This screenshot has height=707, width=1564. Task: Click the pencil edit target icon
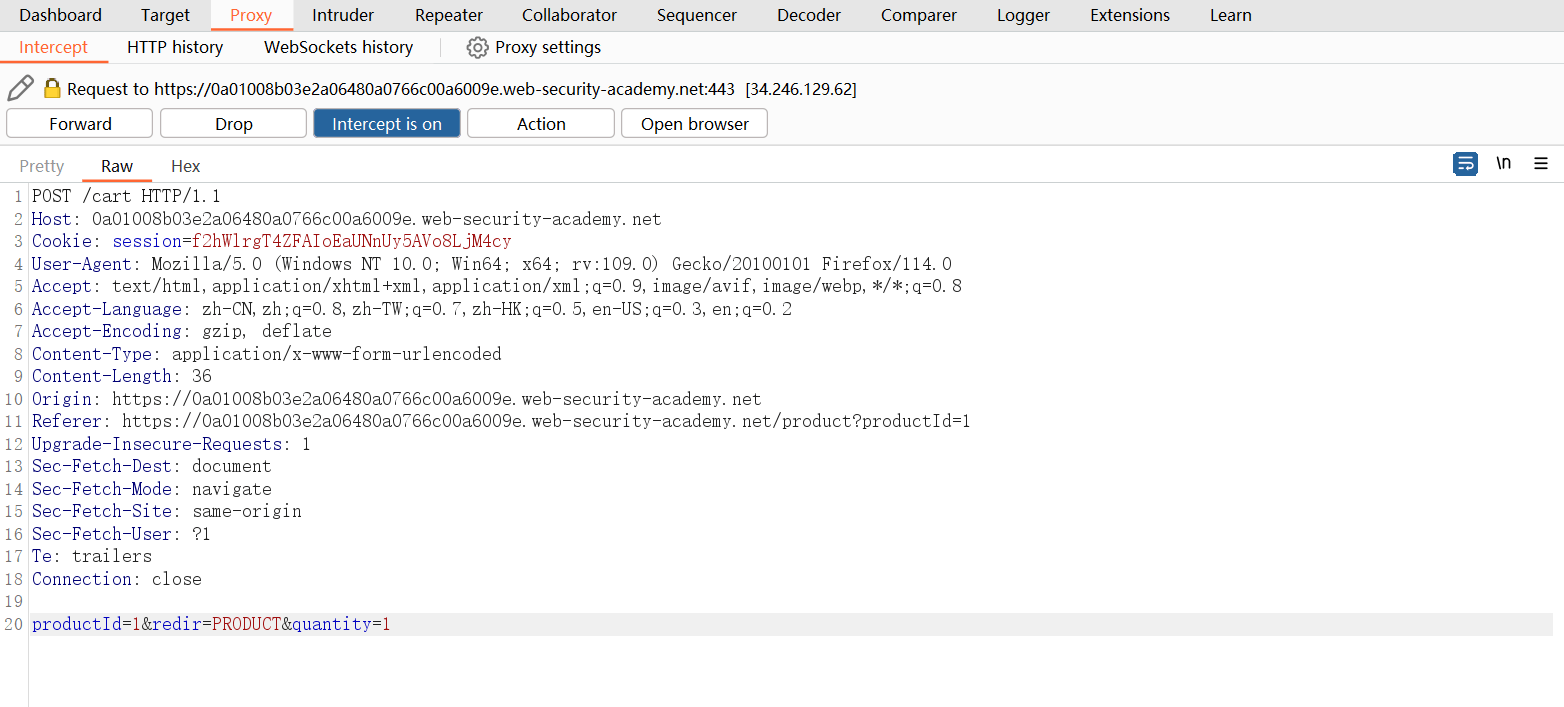click(20, 89)
